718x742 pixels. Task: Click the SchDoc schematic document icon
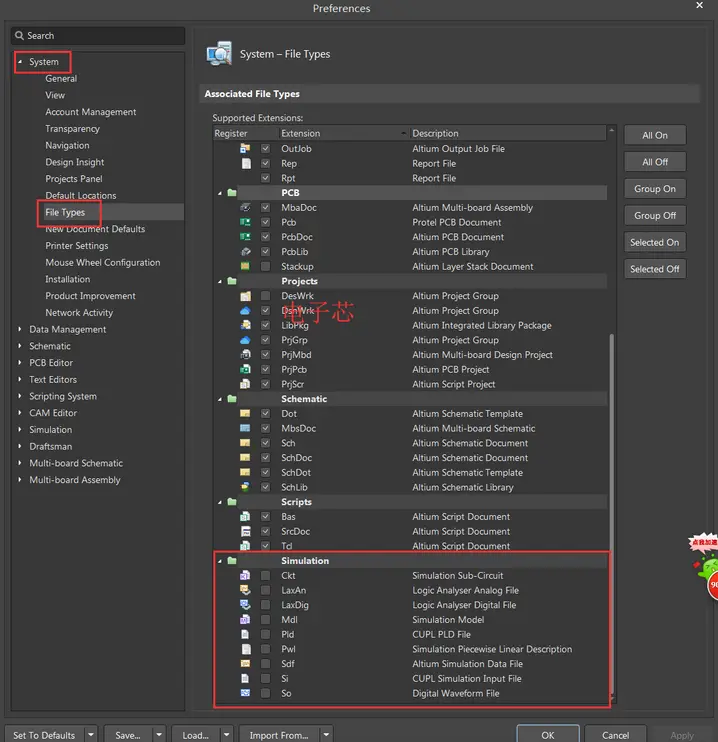pyautogui.click(x=245, y=458)
